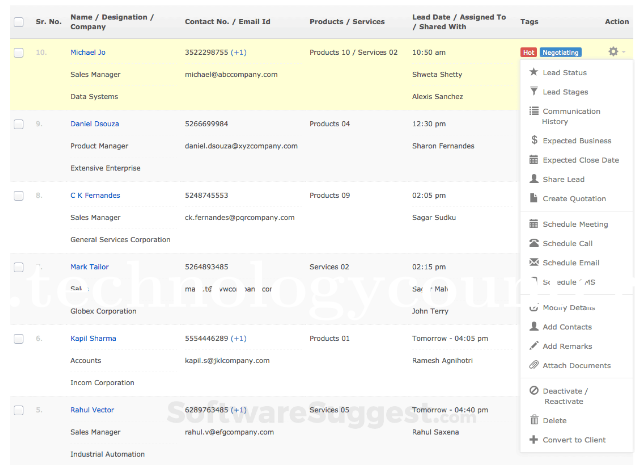Image resolution: width=635 pixels, height=465 pixels.
Task: Click (+1) beside number 3522298755
Action: coord(239,52)
